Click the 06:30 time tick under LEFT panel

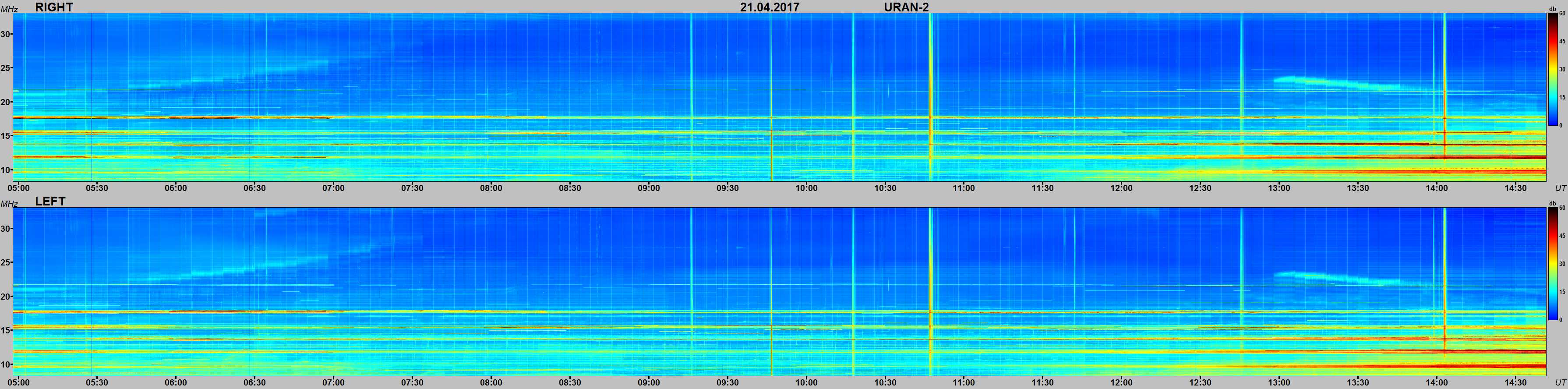[254, 382]
